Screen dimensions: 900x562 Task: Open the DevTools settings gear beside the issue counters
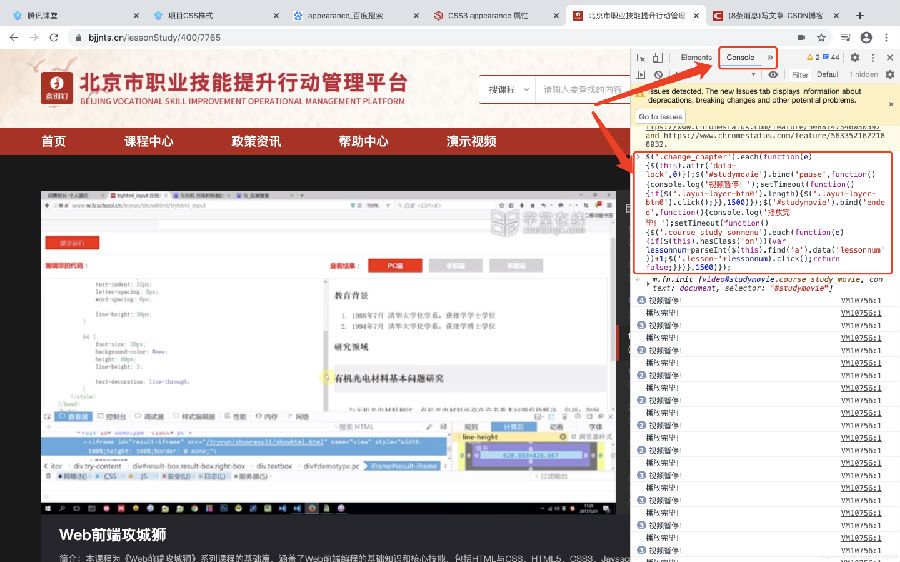pyautogui.click(x=855, y=57)
